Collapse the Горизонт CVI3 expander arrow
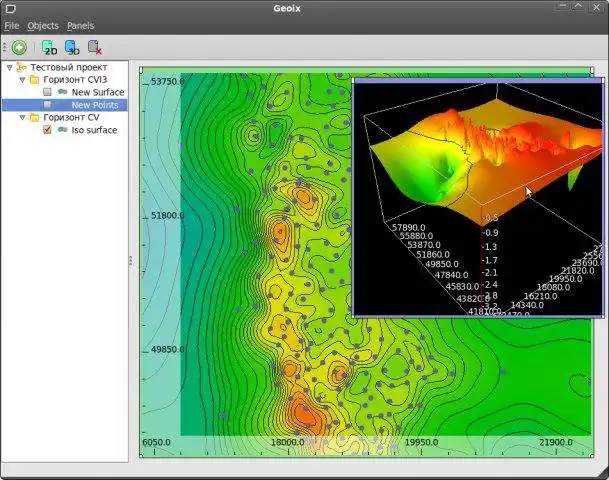Screen dimensions: 609x480 [x=21, y=79]
